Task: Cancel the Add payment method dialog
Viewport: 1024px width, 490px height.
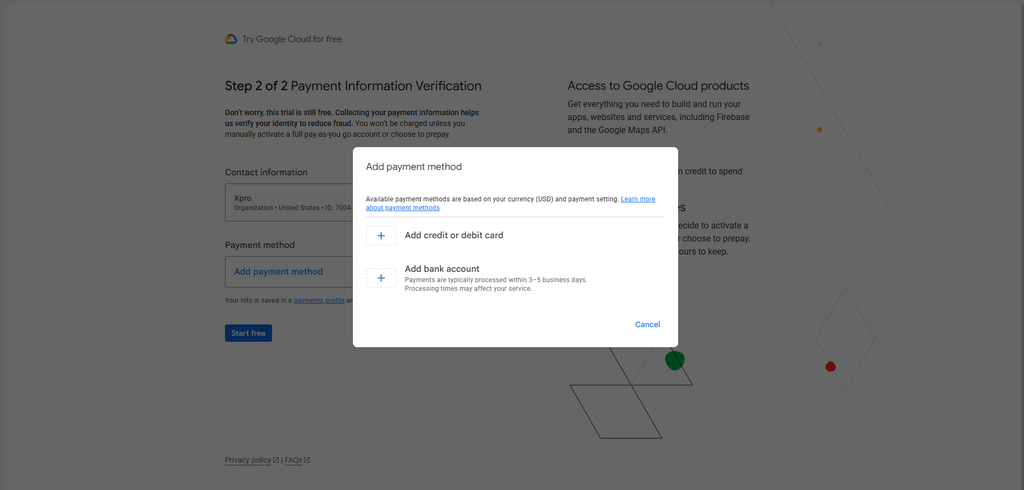Action: click(647, 325)
